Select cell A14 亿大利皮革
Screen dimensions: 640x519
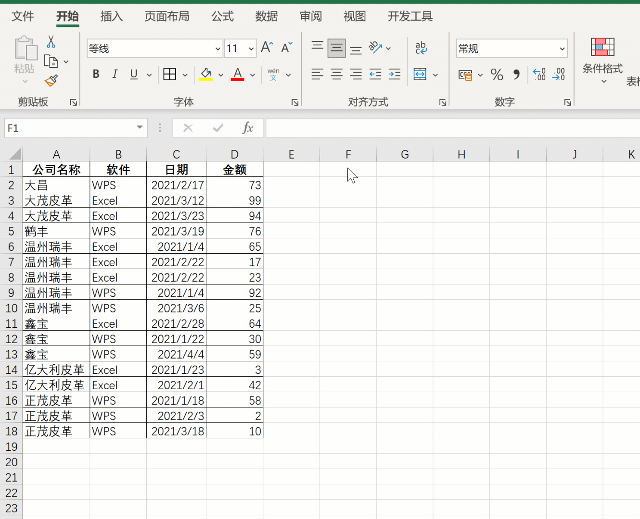click(x=56, y=370)
